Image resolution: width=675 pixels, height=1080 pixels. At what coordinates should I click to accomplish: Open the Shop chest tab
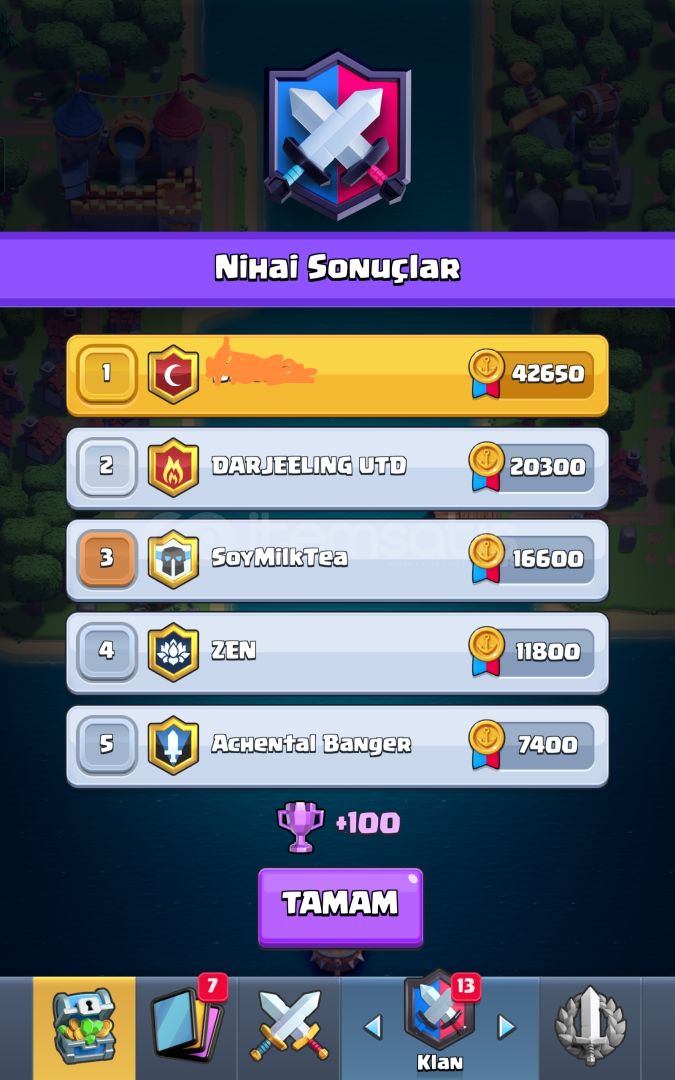tap(84, 1028)
